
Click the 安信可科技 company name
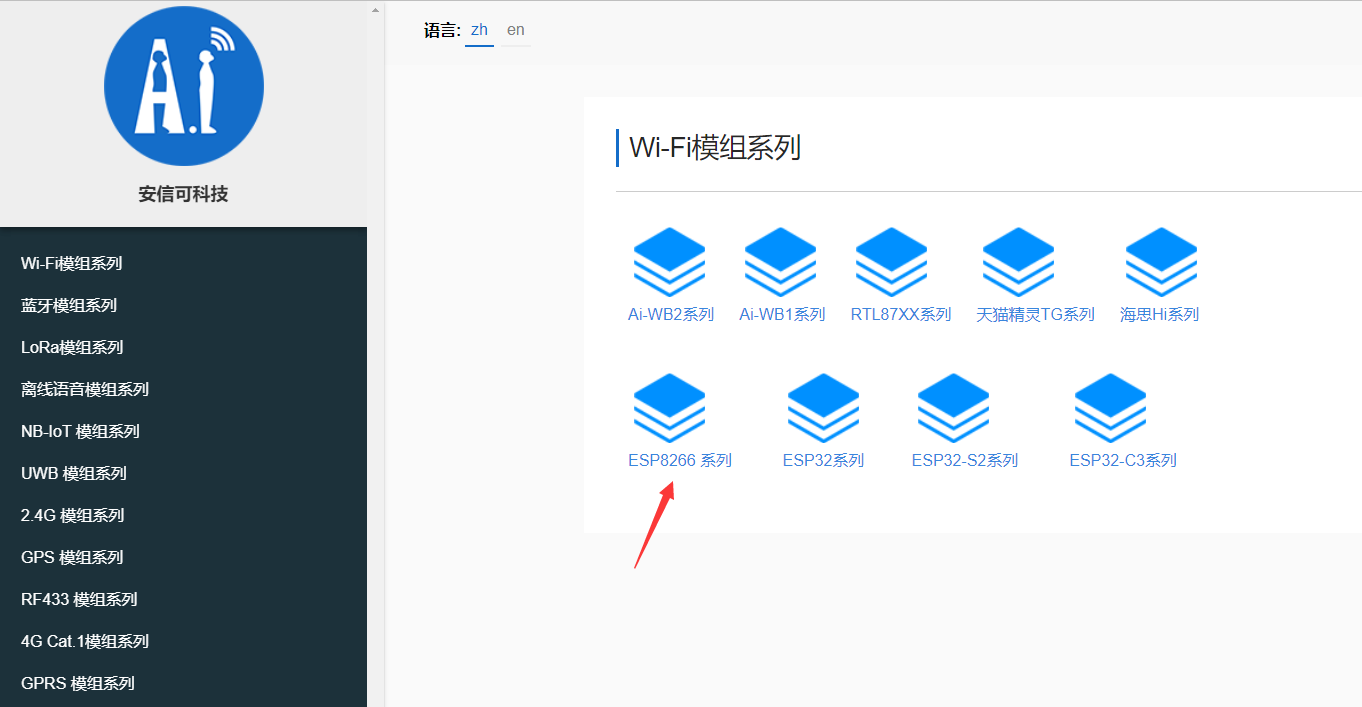[184, 194]
